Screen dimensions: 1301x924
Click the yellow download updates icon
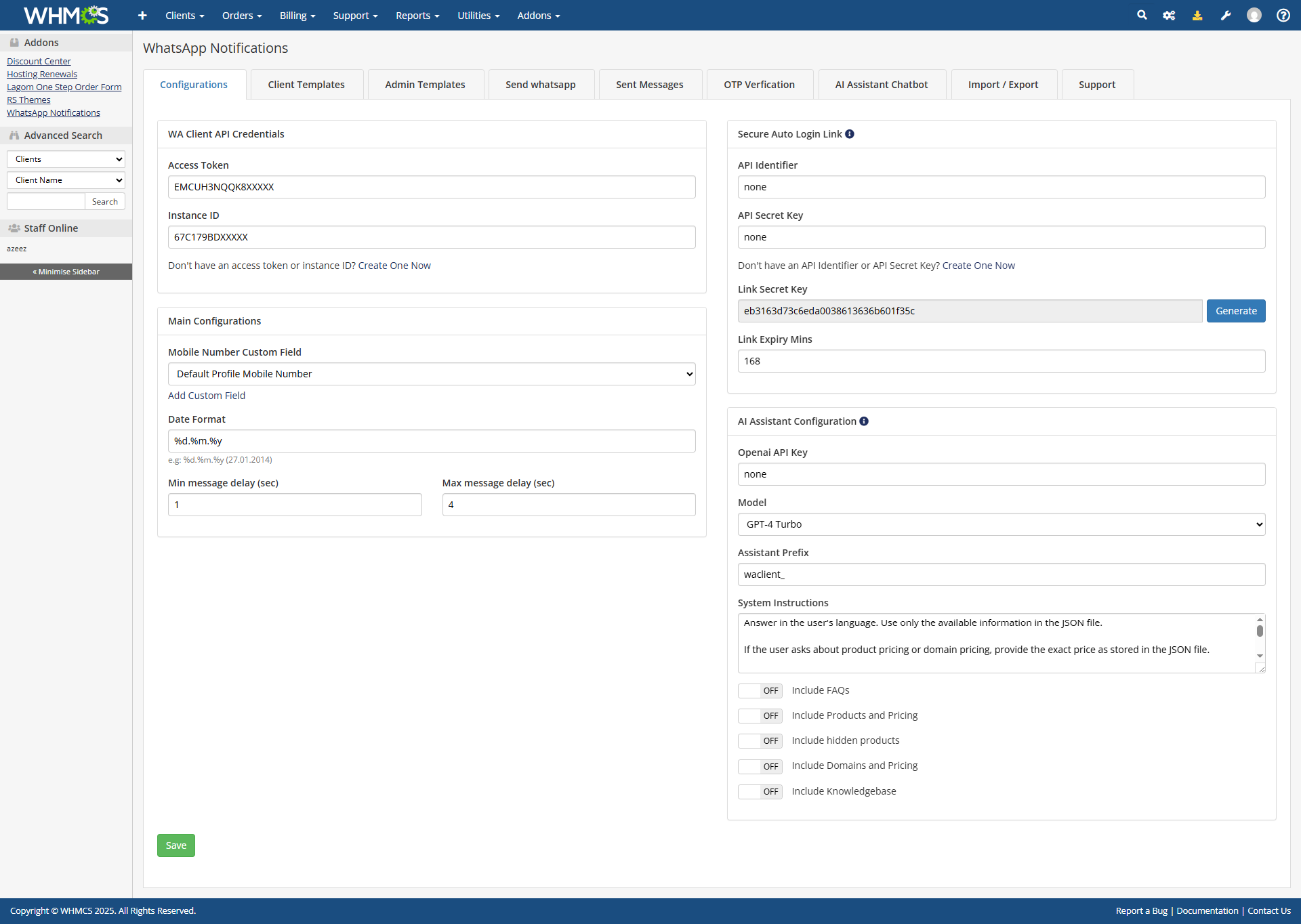point(1197,15)
